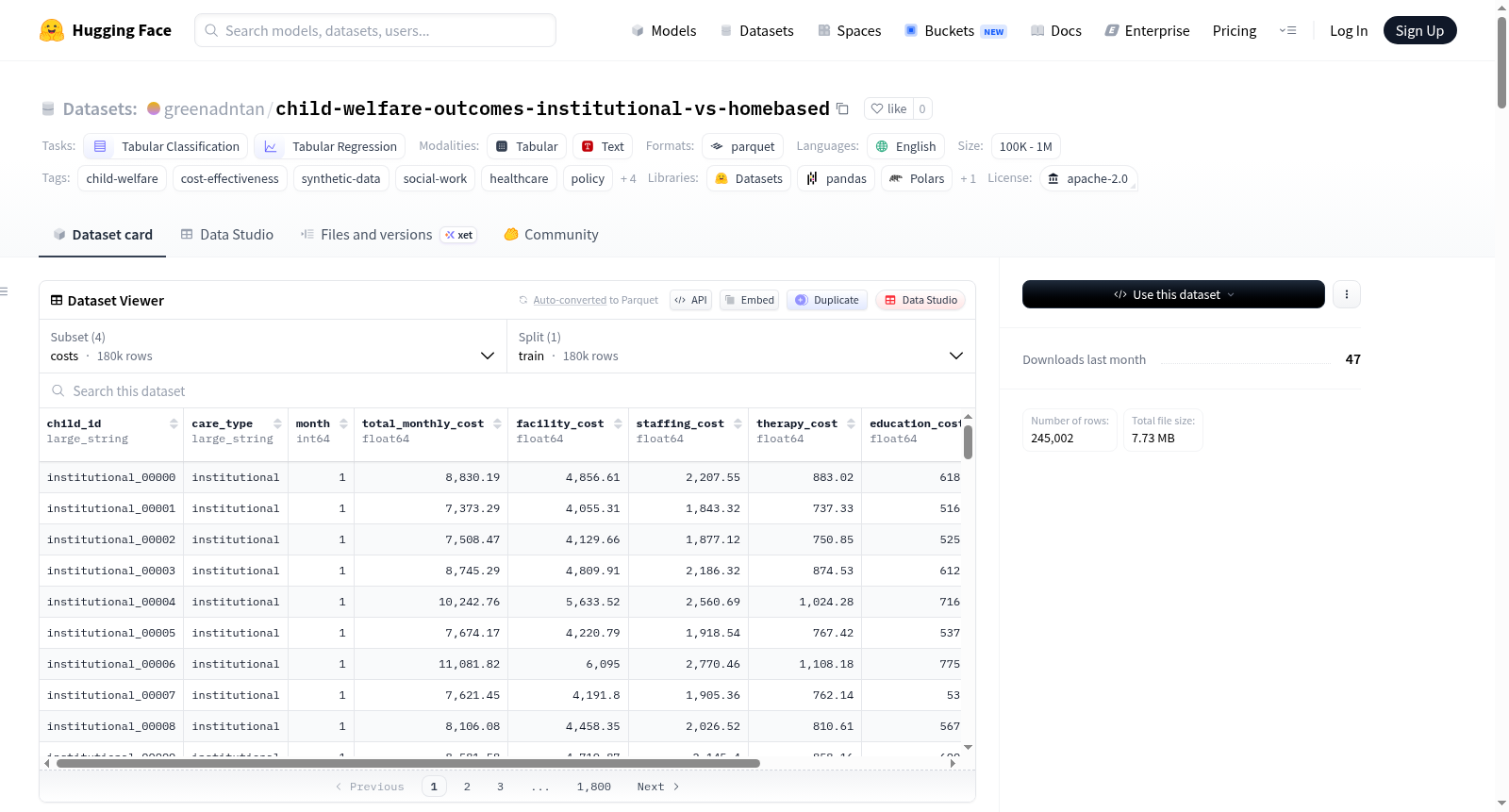Open Buckets in top navigation
Screen dimensions: 1509x812
955,31
